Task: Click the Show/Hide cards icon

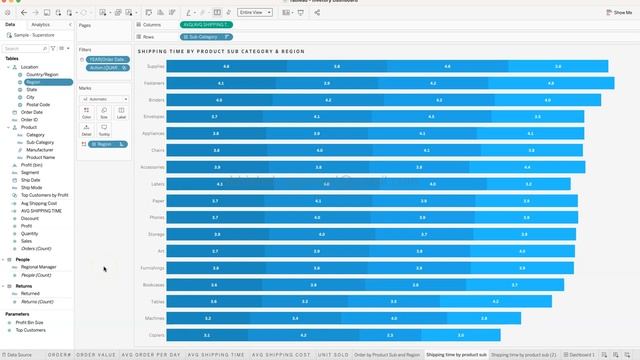Action: click(287, 13)
